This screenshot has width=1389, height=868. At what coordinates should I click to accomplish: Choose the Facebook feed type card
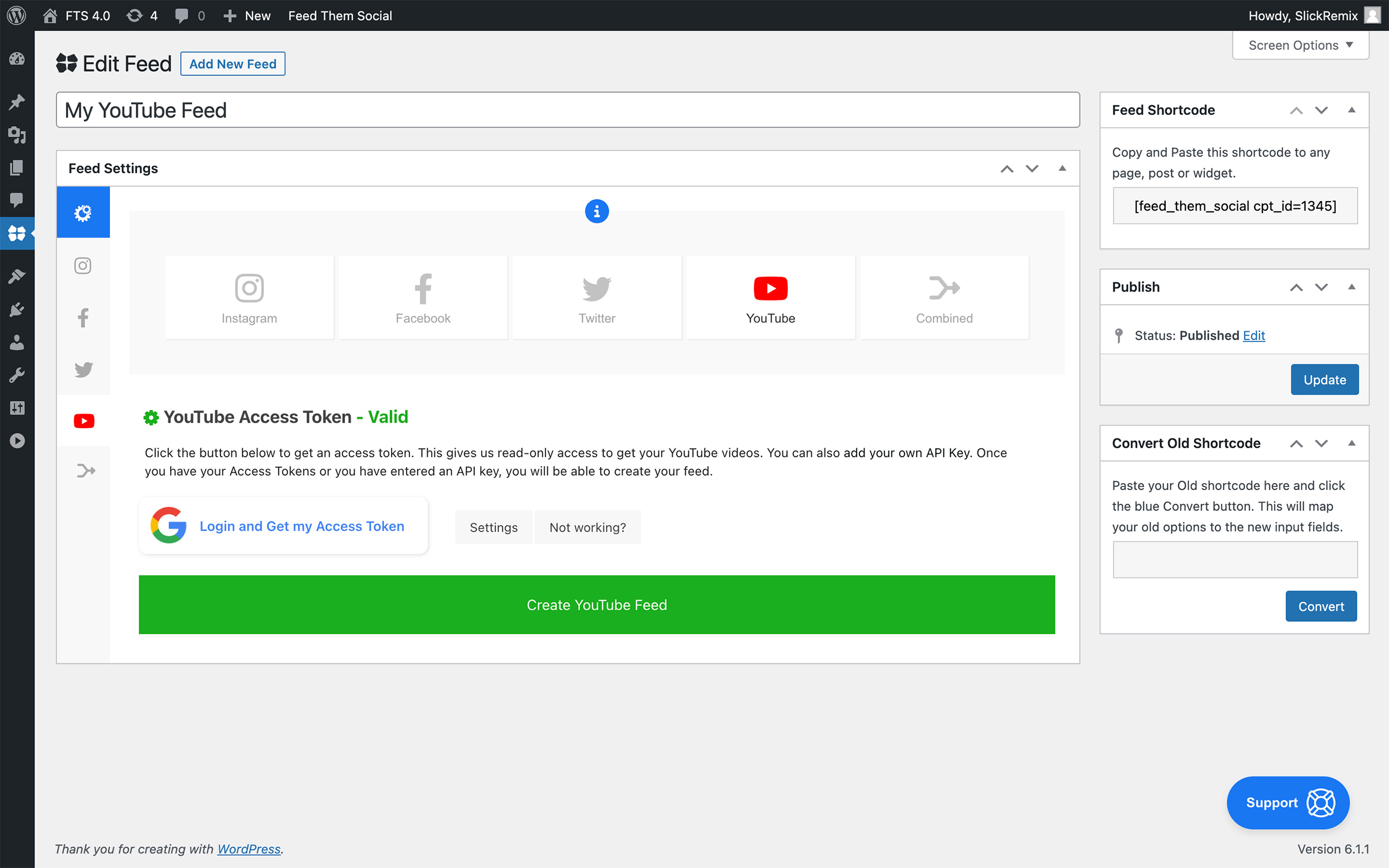(x=423, y=297)
